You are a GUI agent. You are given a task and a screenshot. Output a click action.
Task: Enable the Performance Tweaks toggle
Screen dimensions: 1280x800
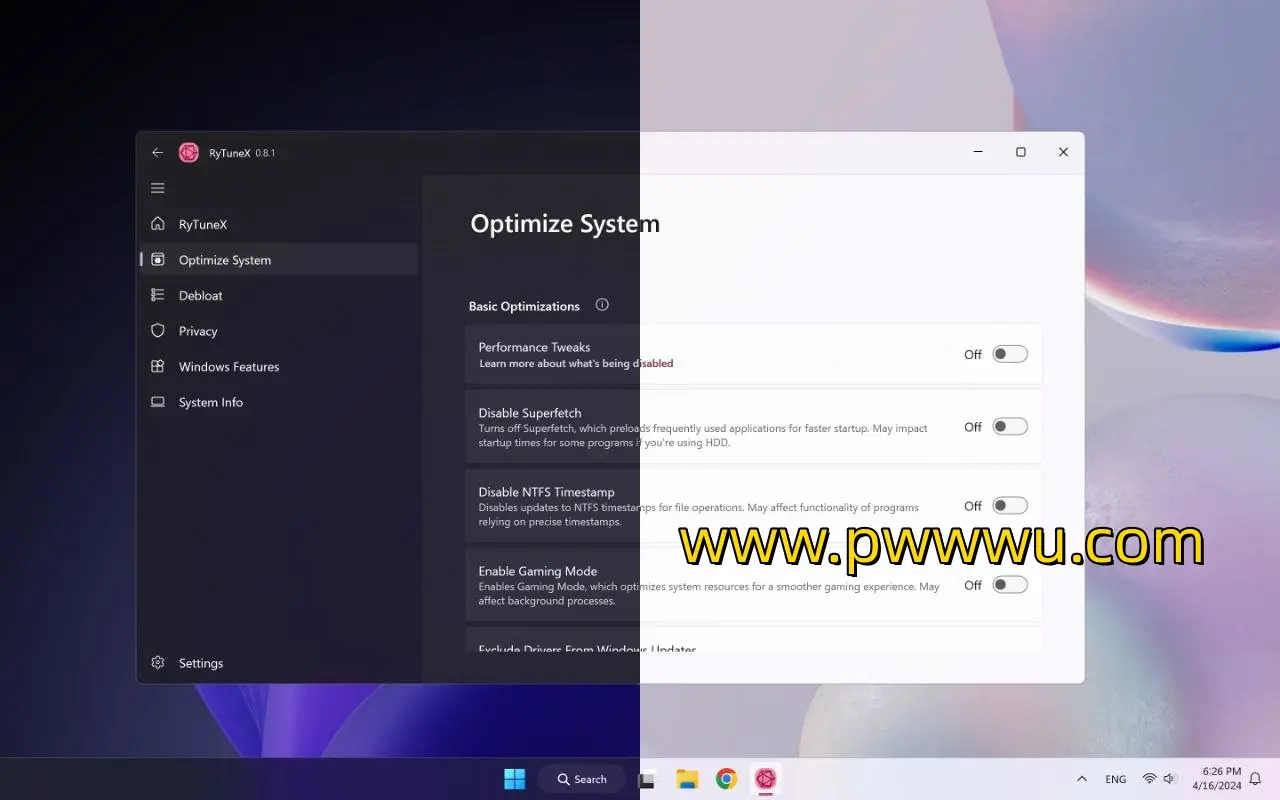1009,354
